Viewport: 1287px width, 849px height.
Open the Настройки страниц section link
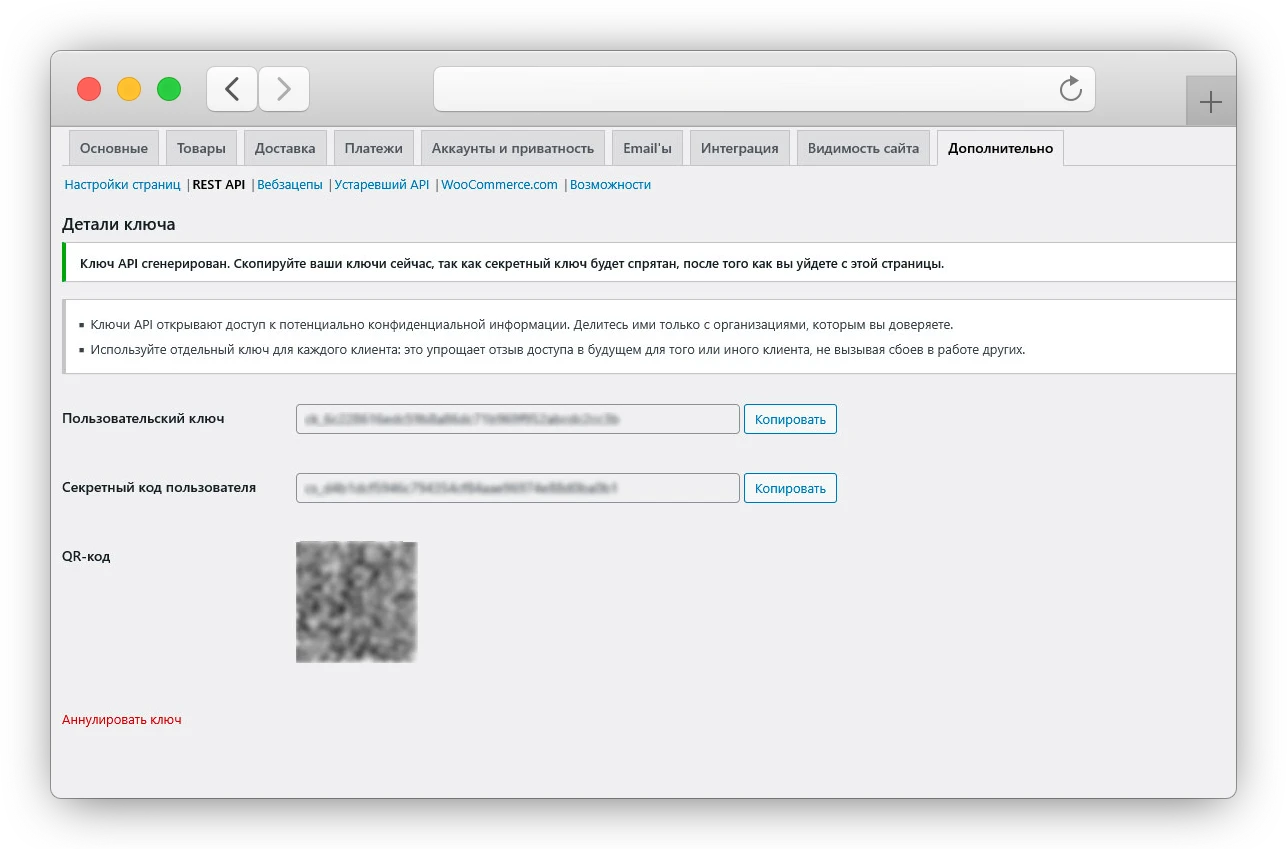(x=122, y=185)
